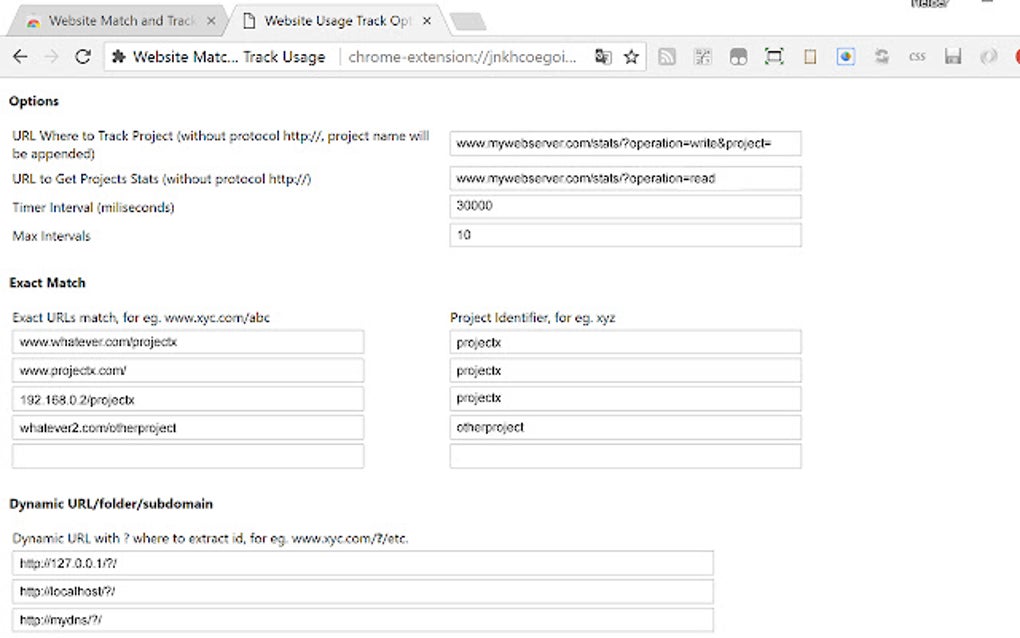Switch to the Website Match and Track tab
This screenshot has width=1020, height=638.
[x=115, y=20]
